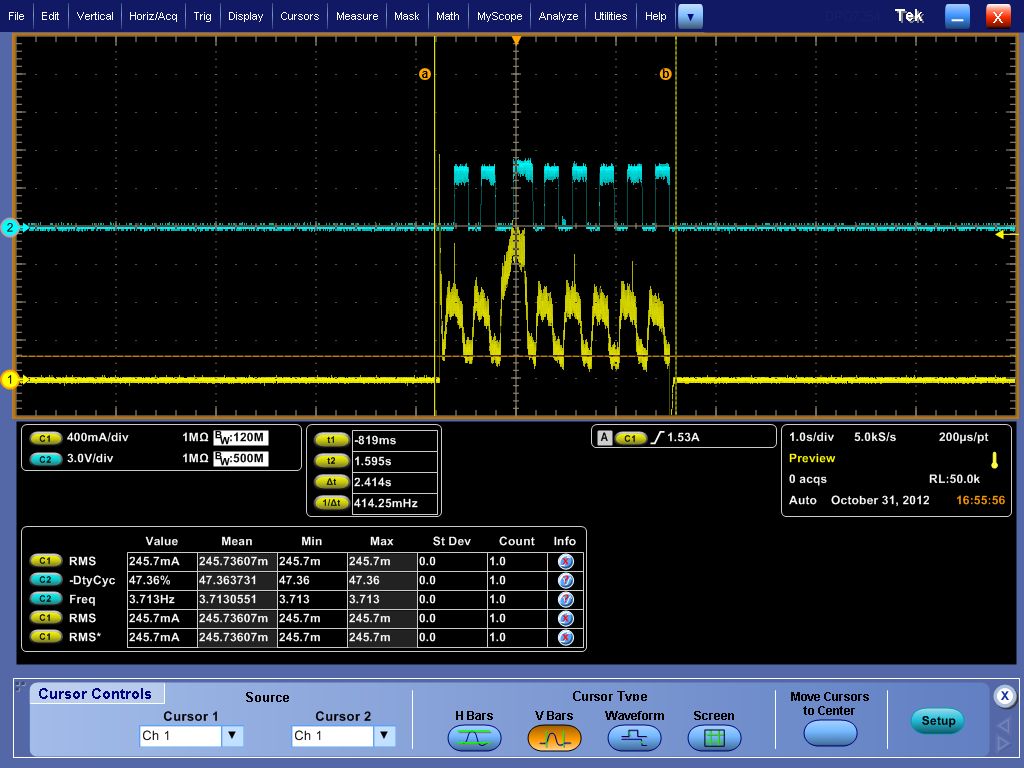This screenshot has height=768, width=1024.
Task: Click the channel 2 ground marker
Action: coord(11,227)
